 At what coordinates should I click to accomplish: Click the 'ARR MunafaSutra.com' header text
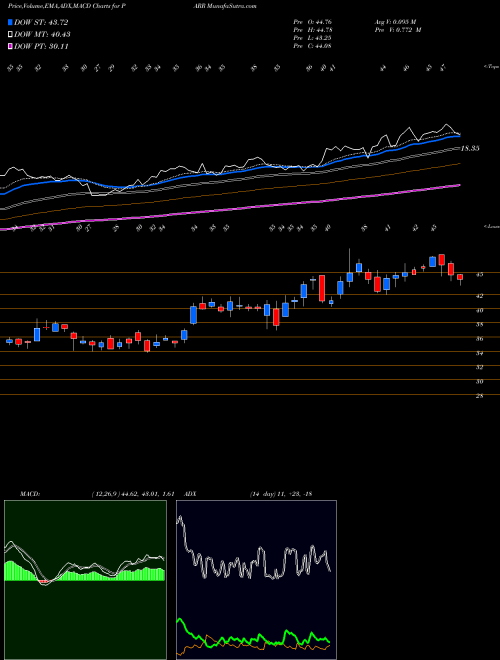coord(225,6)
